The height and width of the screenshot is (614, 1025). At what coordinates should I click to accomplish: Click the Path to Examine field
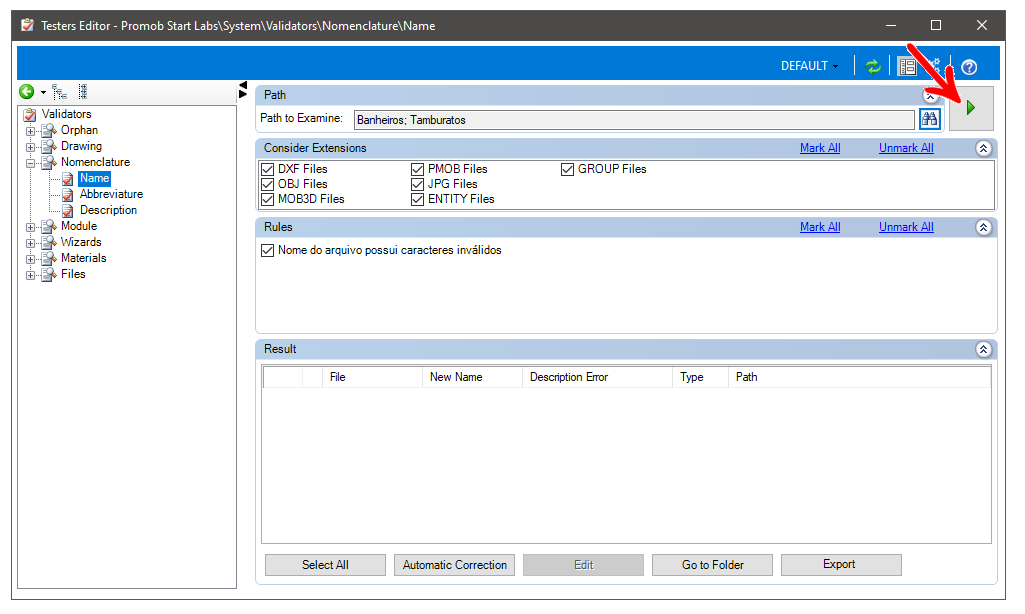click(x=634, y=120)
